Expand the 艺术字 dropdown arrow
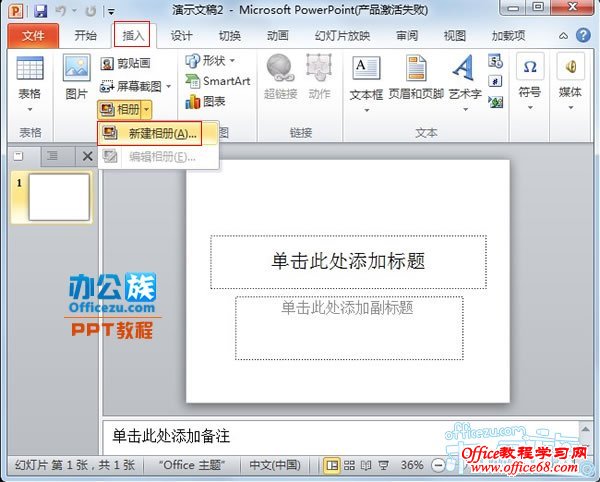Viewport: 600px width, 482px height. coord(465,110)
